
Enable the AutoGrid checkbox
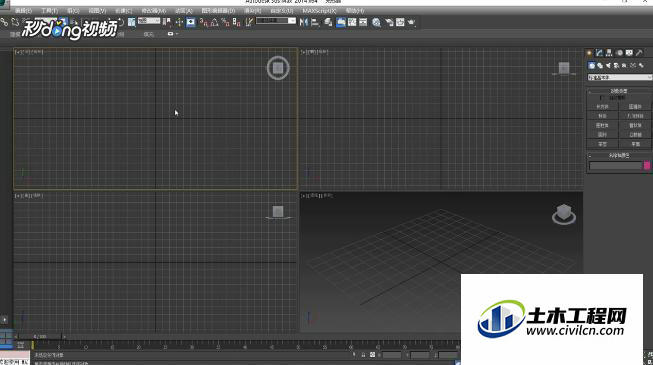point(601,98)
